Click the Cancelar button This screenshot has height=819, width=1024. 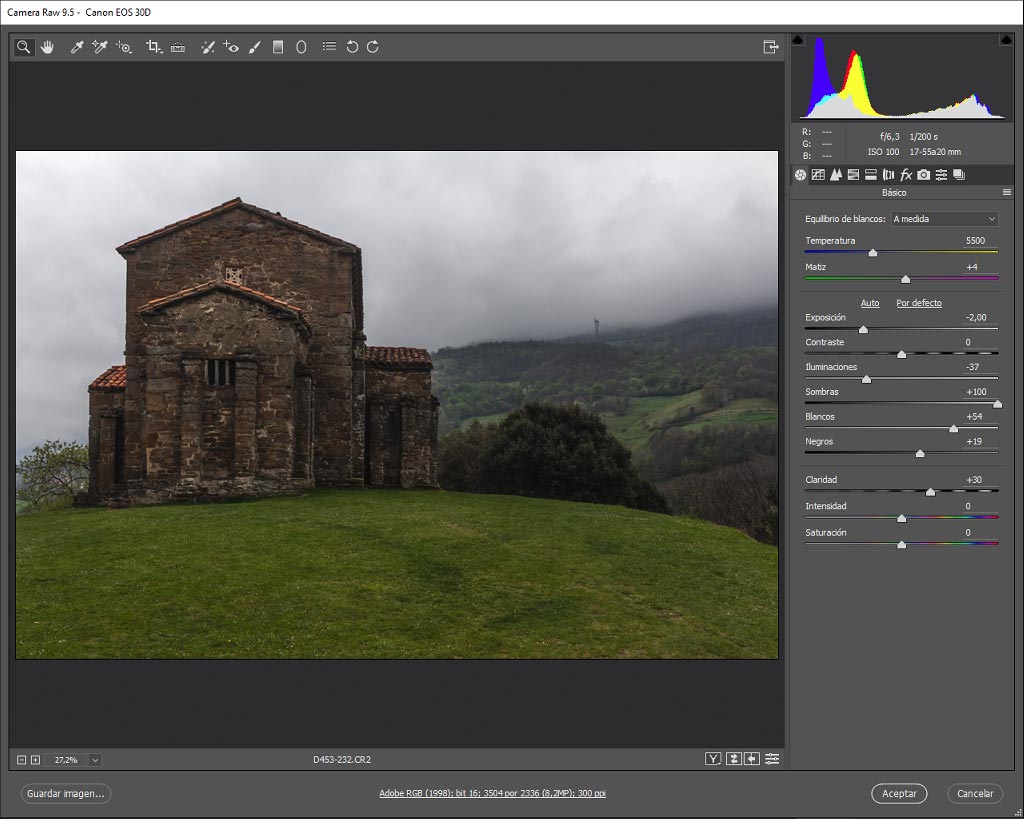[975, 794]
